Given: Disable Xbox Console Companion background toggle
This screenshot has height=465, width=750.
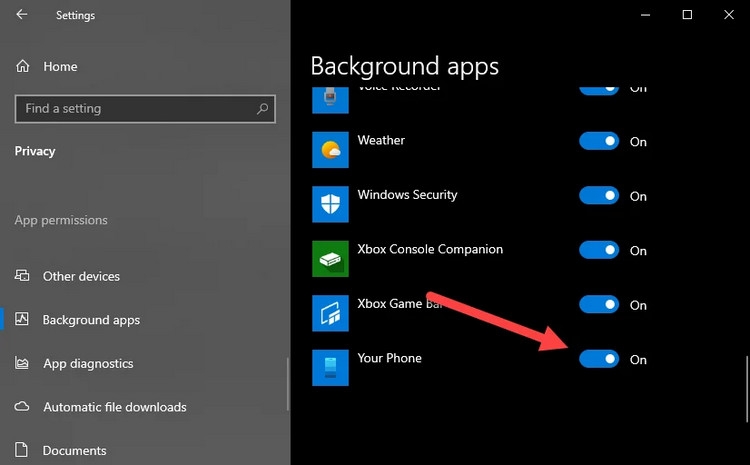Looking at the screenshot, I should [x=599, y=250].
